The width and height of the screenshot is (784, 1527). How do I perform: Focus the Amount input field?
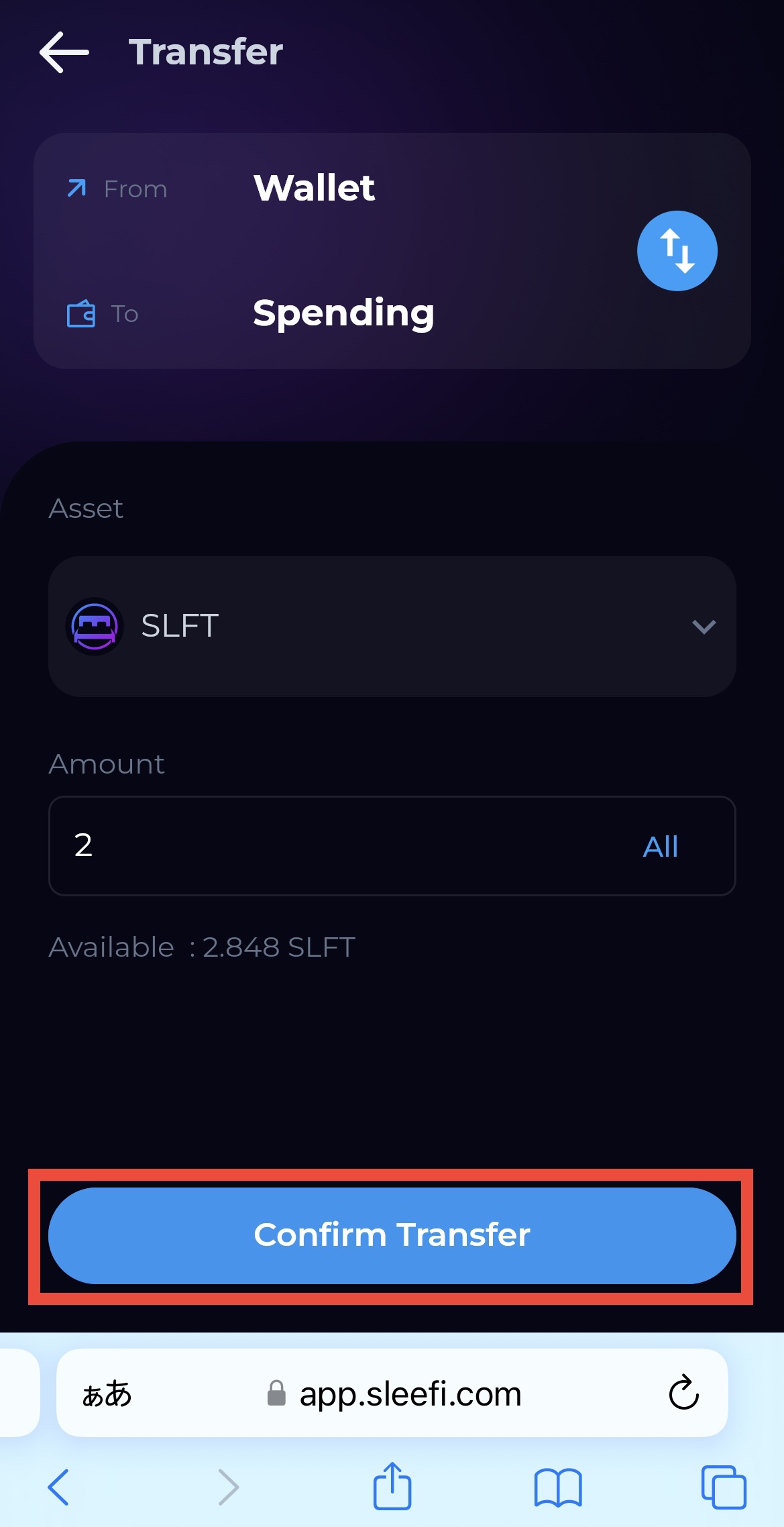335,845
